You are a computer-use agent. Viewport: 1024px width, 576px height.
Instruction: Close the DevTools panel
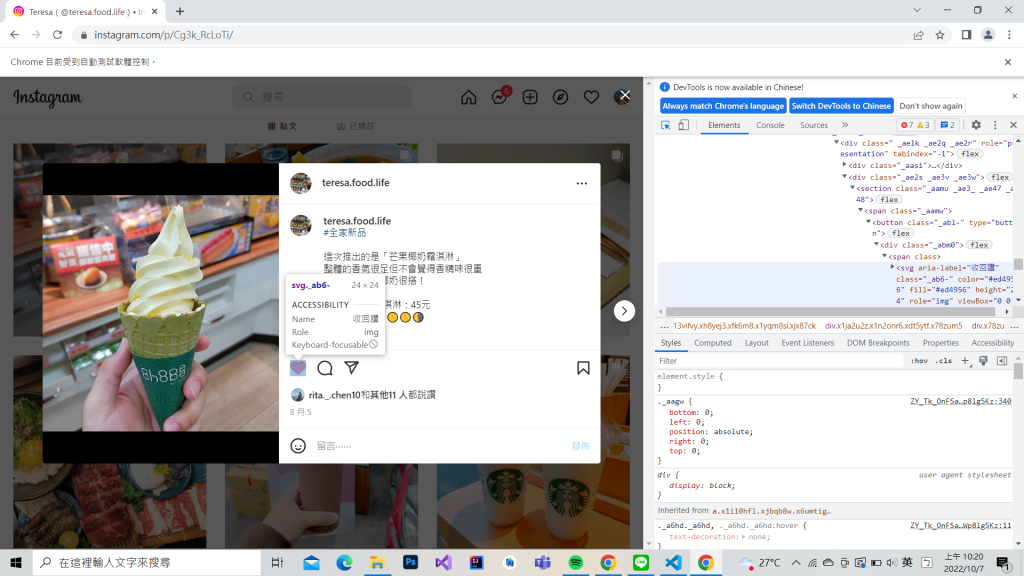(x=1014, y=125)
